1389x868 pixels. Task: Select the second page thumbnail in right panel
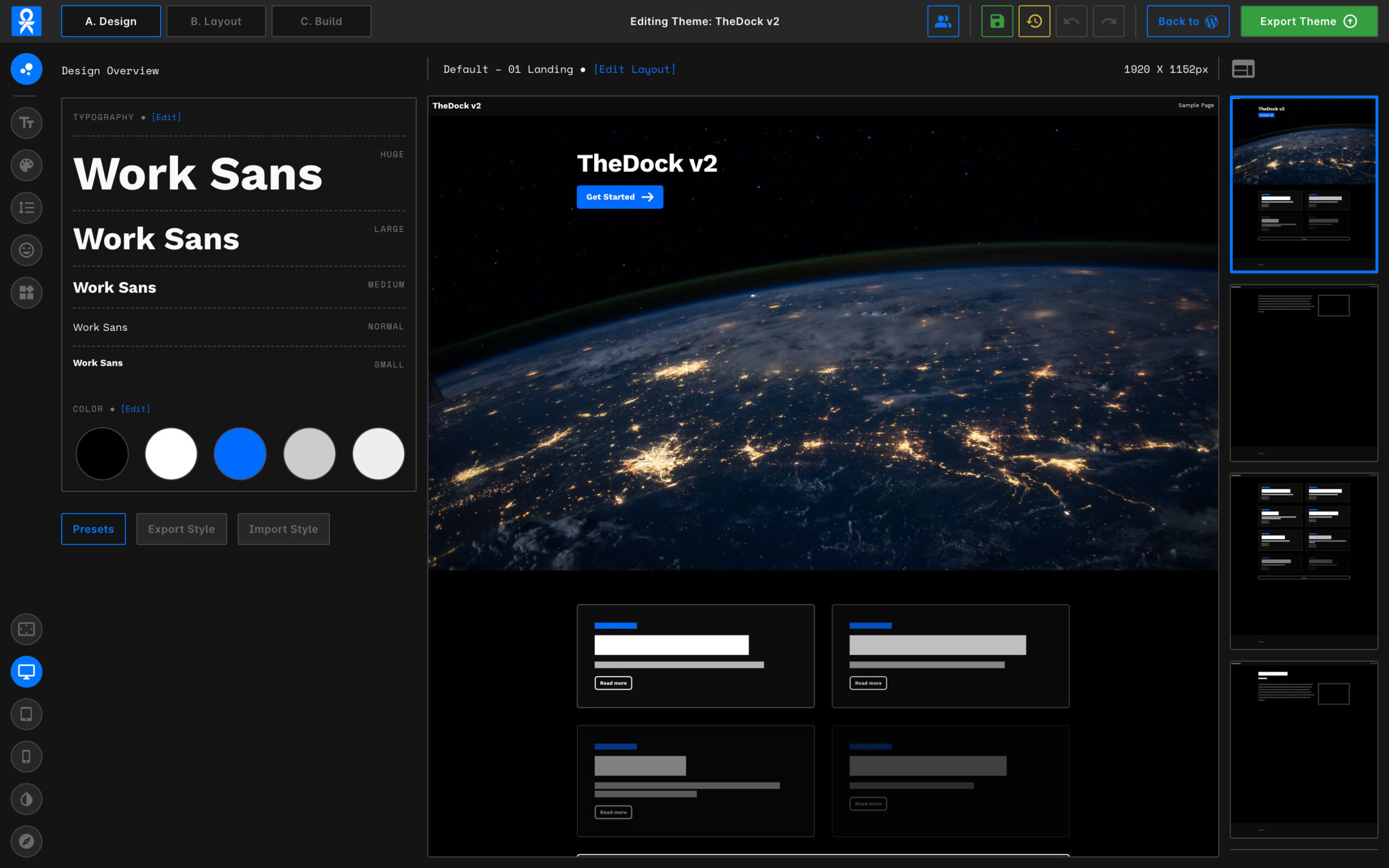1303,372
